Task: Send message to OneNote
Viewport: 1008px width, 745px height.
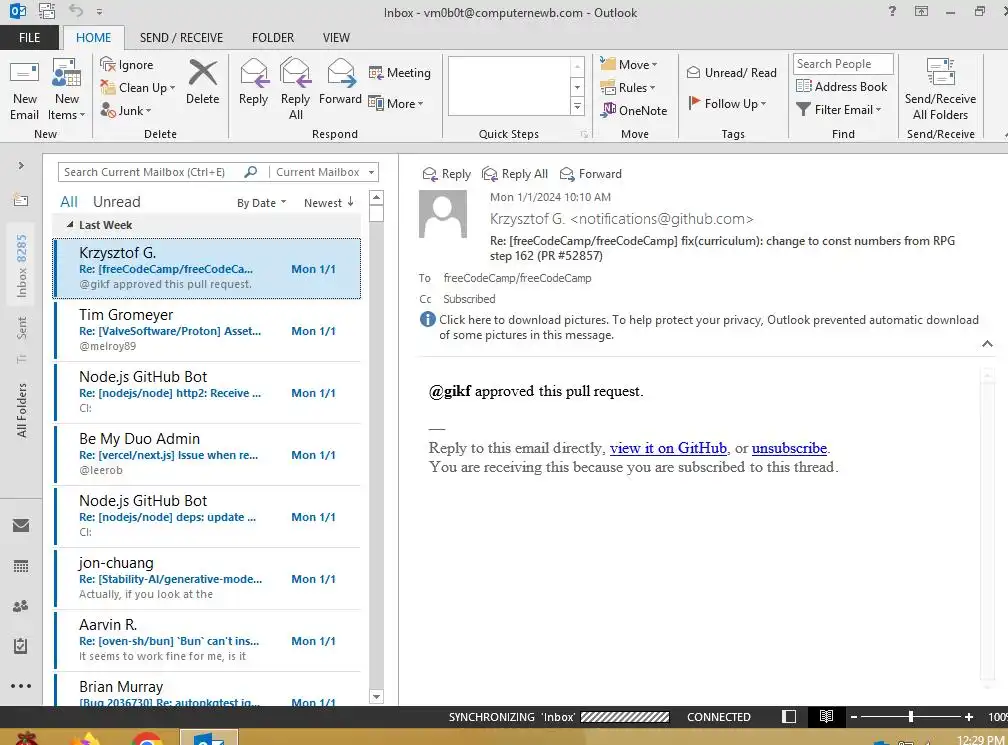Action: coord(634,111)
